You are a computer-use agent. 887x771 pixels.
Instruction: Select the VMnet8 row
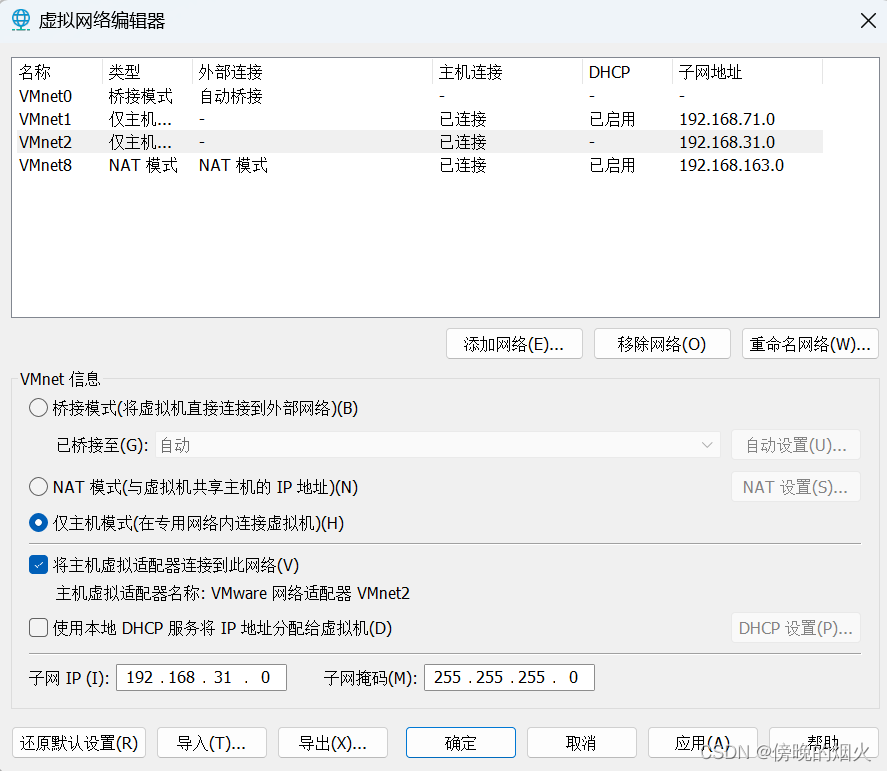pos(420,165)
